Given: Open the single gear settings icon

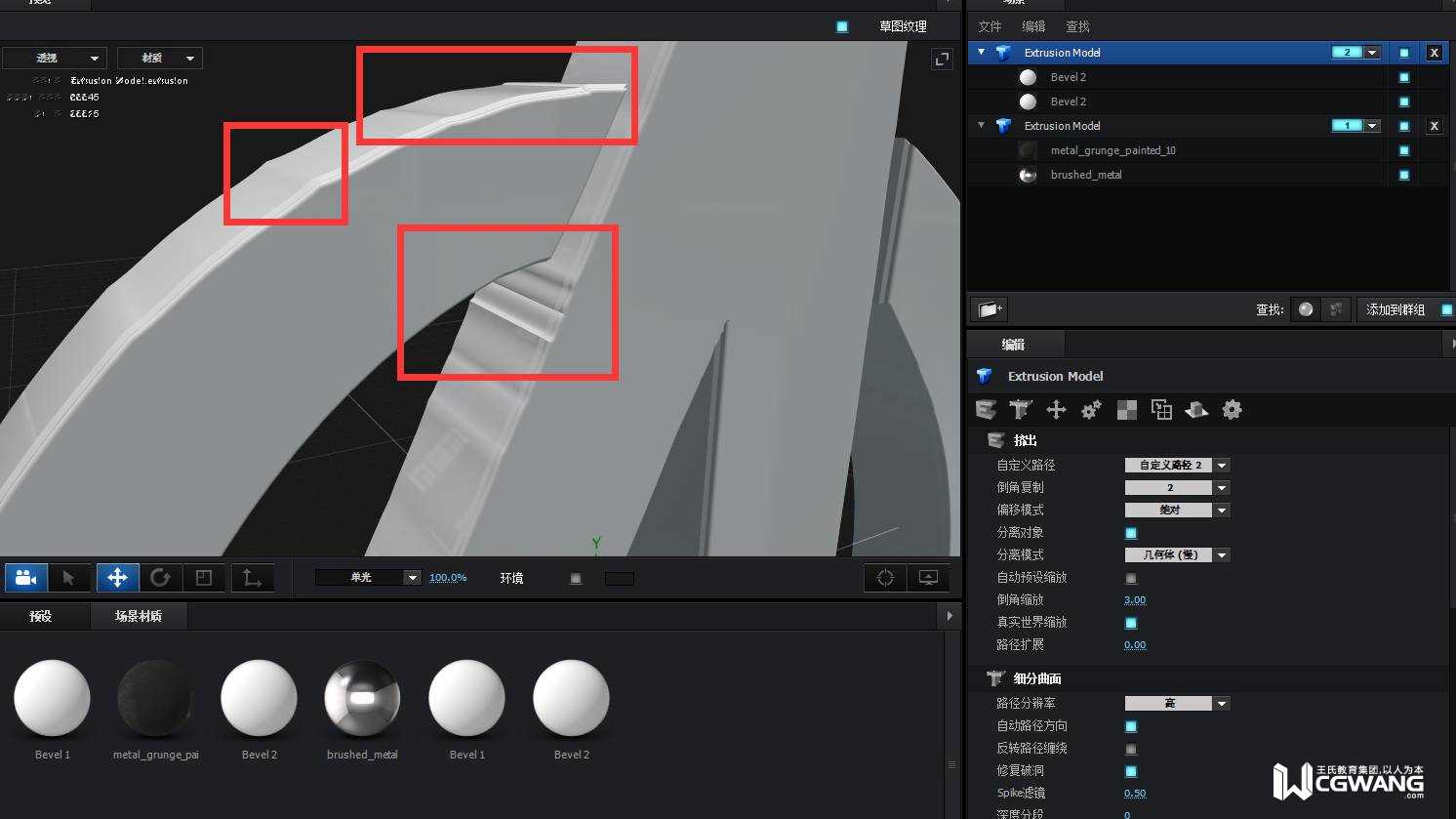Looking at the screenshot, I should pos(1233,410).
